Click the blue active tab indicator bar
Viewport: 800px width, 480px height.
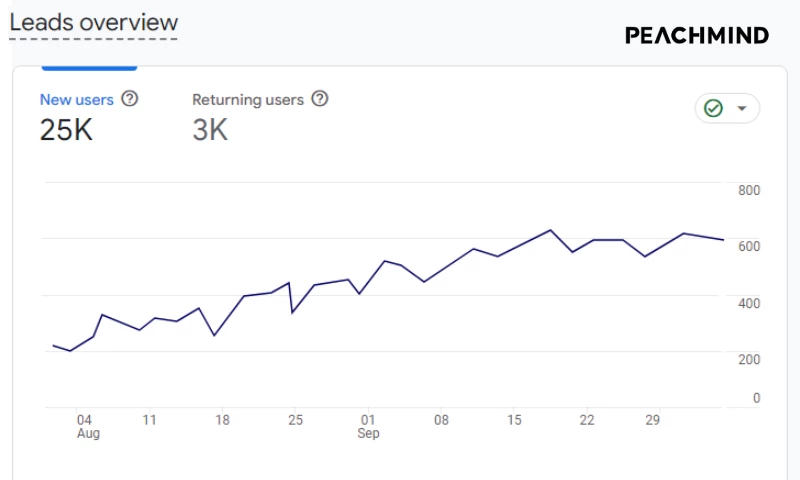(x=88, y=68)
